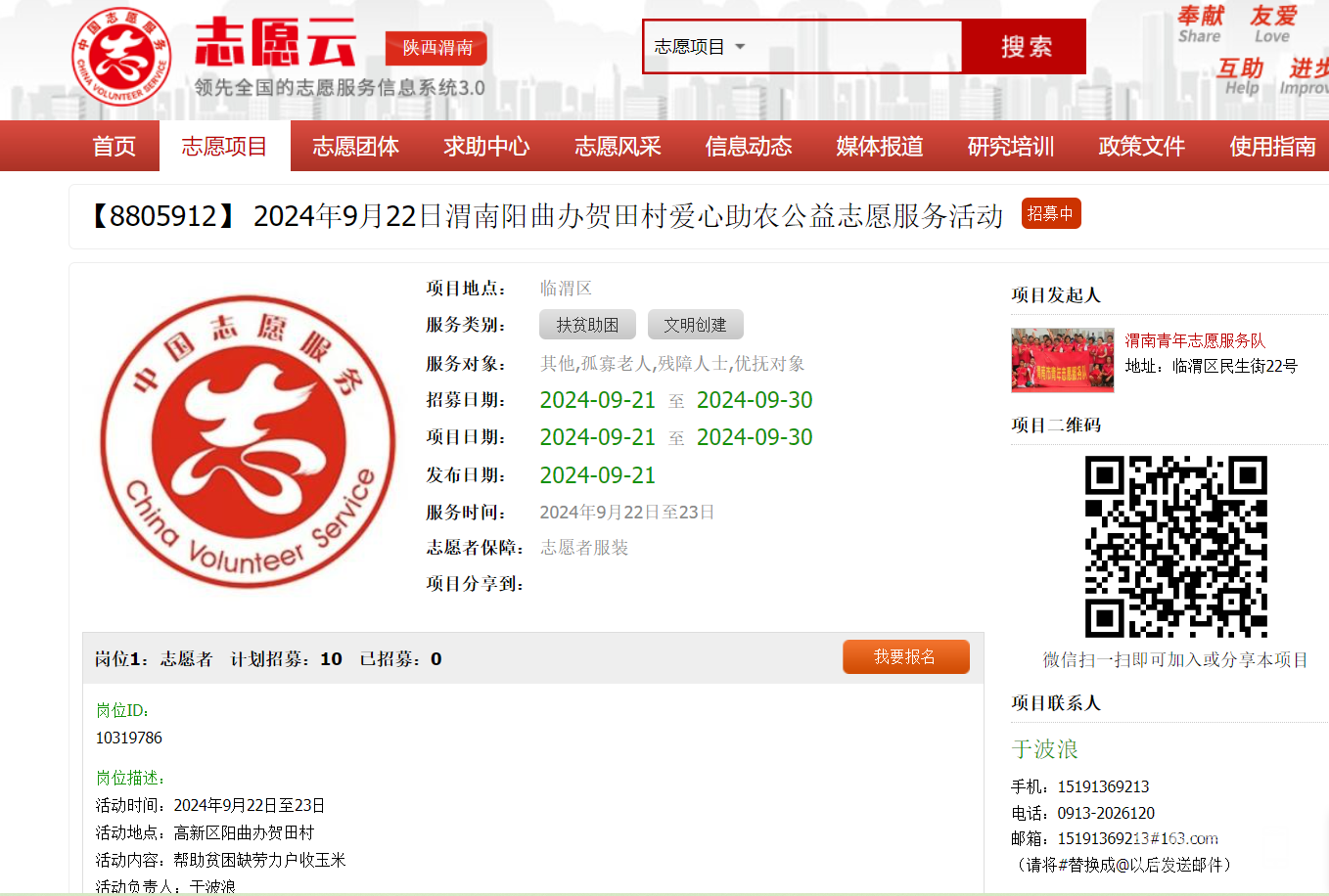Click the contact name 于波浪
Viewport: 1329px width, 896px height.
tap(1045, 749)
